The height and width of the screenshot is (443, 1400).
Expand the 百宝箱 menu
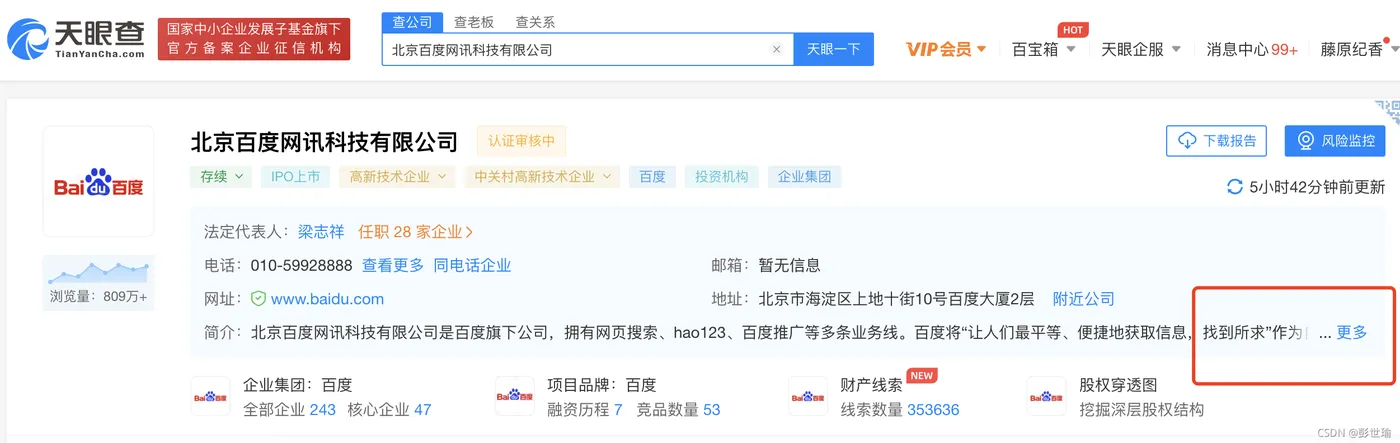(x=1044, y=49)
